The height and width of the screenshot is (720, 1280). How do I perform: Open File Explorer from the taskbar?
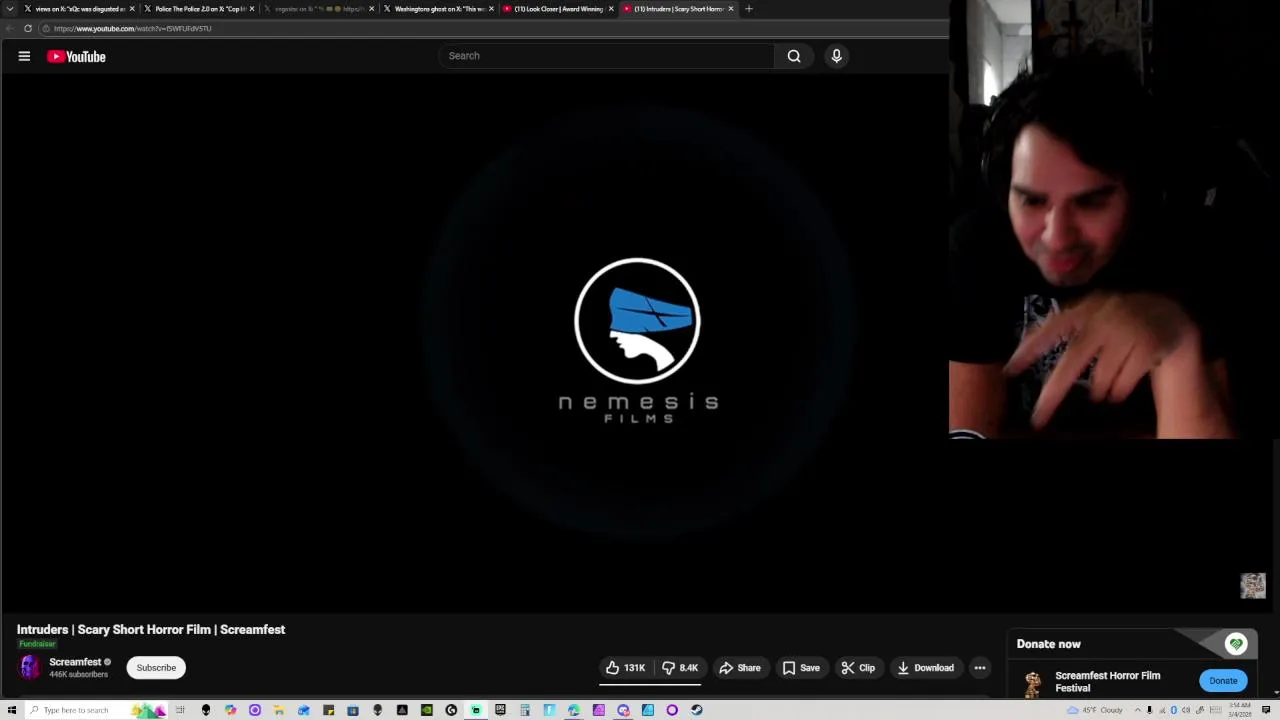point(278,710)
